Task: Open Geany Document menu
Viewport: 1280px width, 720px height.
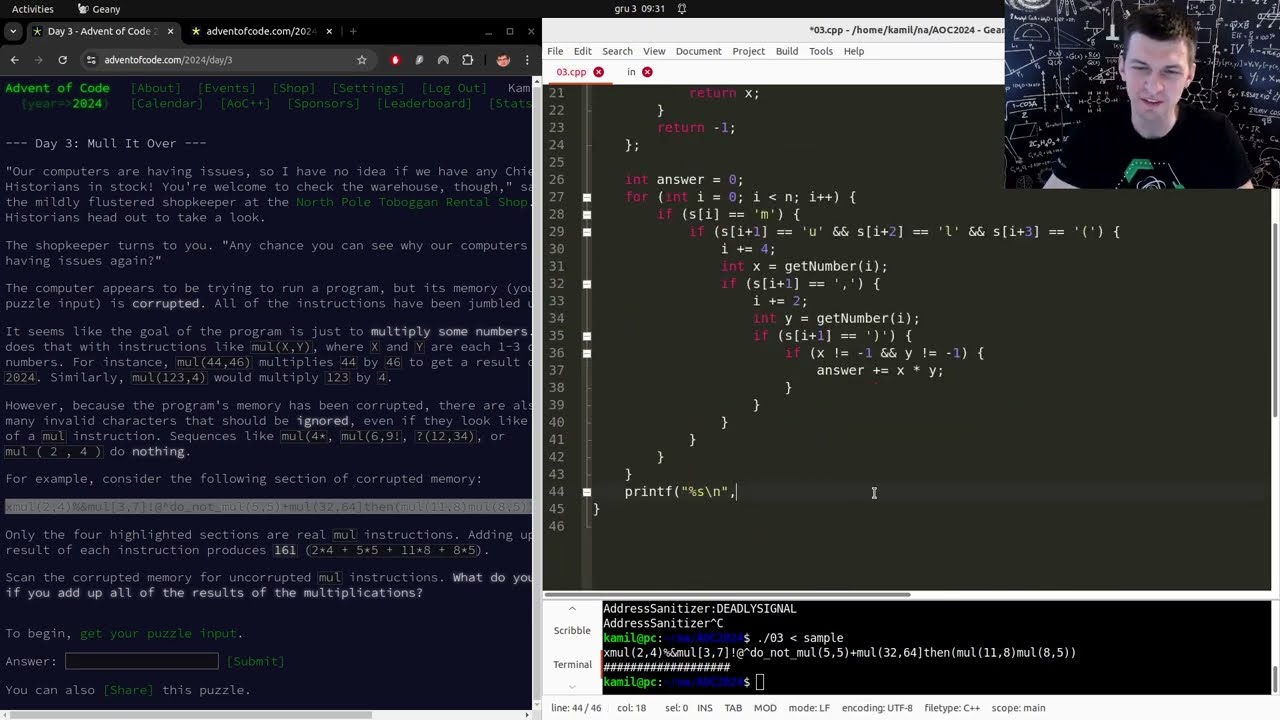Action: click(x=698, y=51)
